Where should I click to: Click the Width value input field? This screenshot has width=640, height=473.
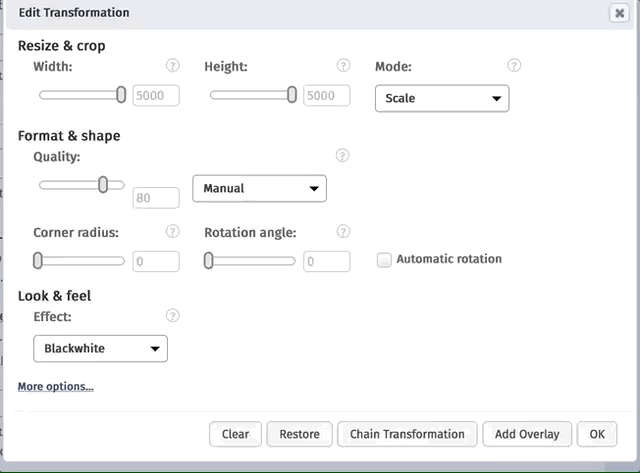click(156, 96)
